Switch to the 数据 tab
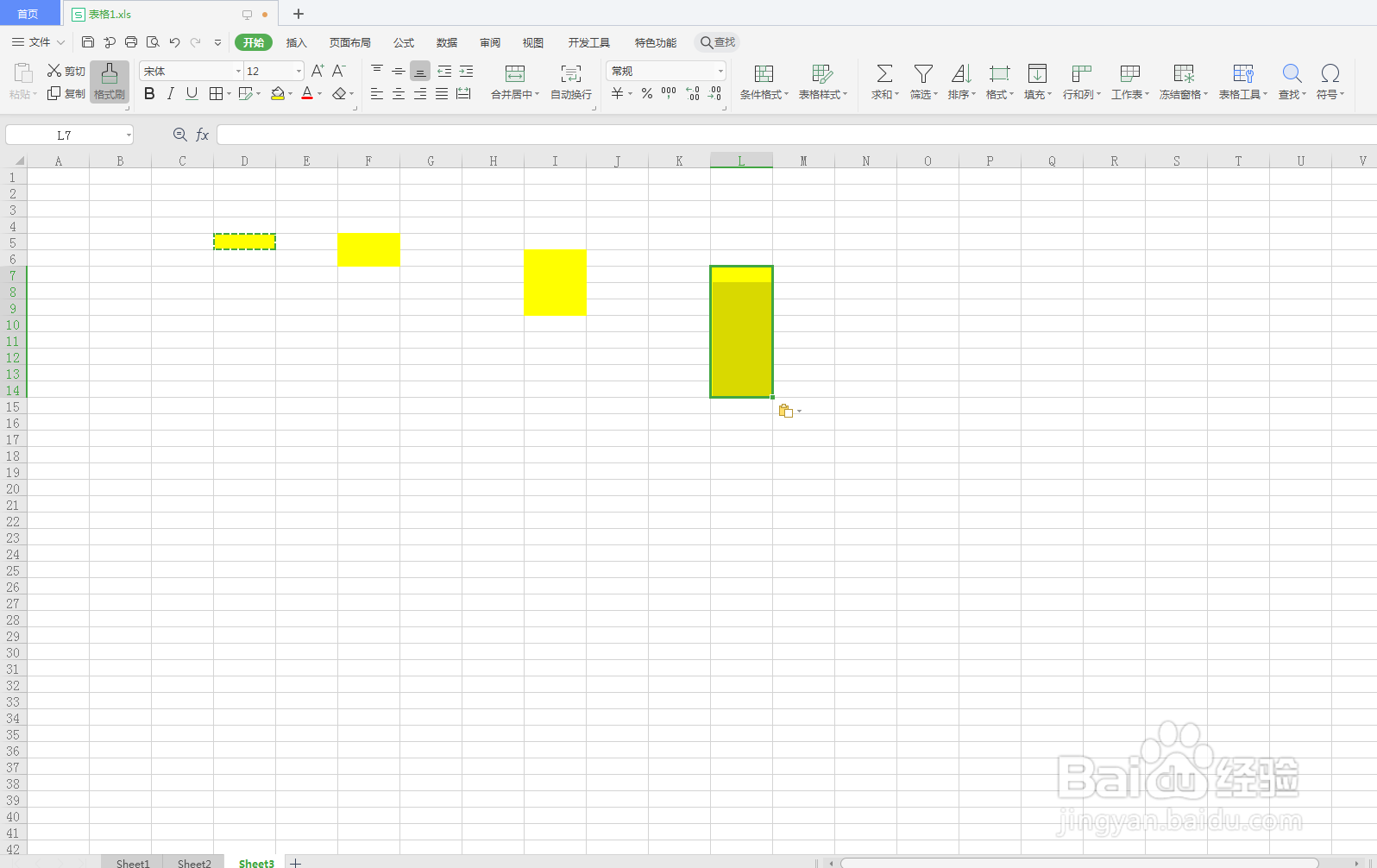 coord(447,42)
